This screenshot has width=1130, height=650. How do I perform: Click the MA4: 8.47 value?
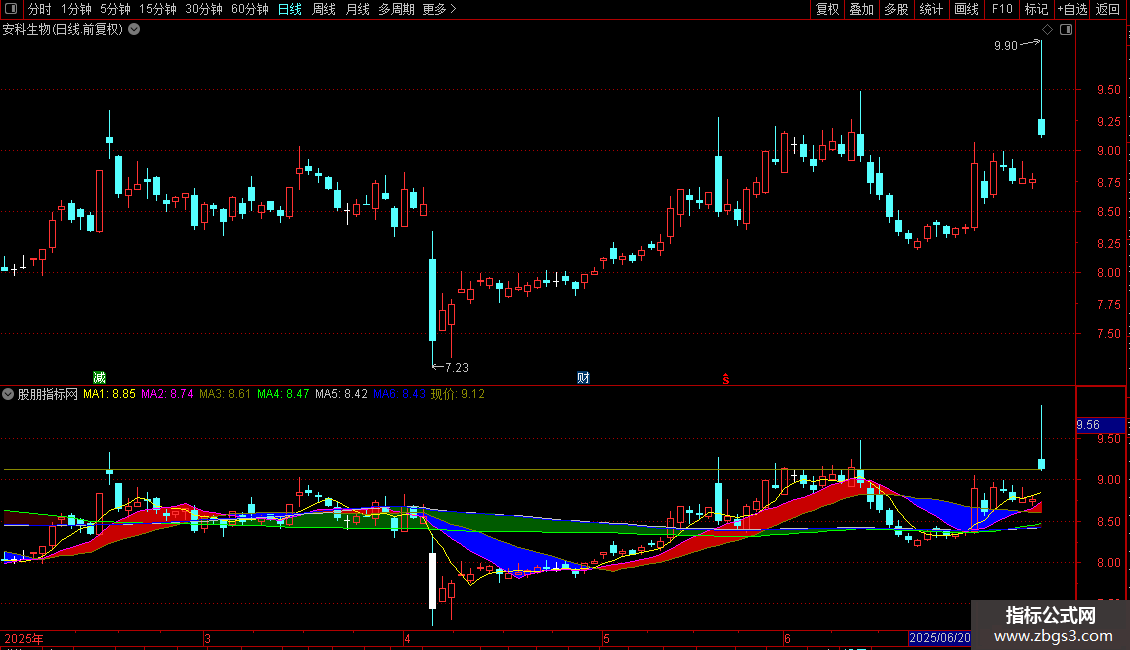283,394
